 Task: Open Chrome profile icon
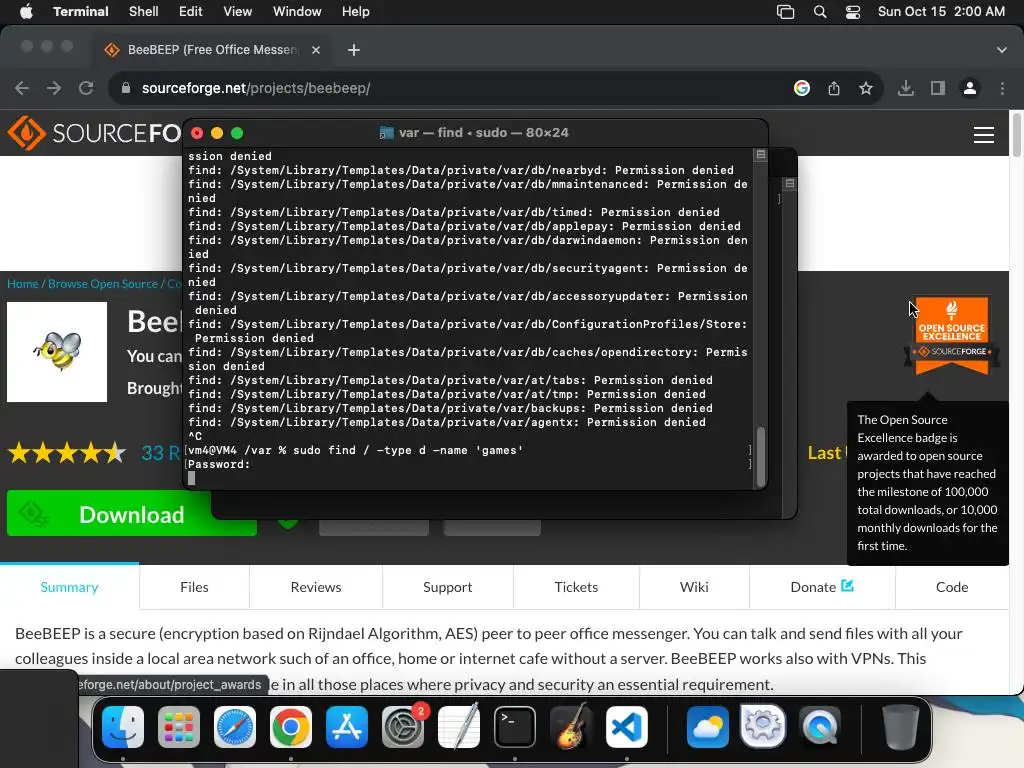(970, 88)
